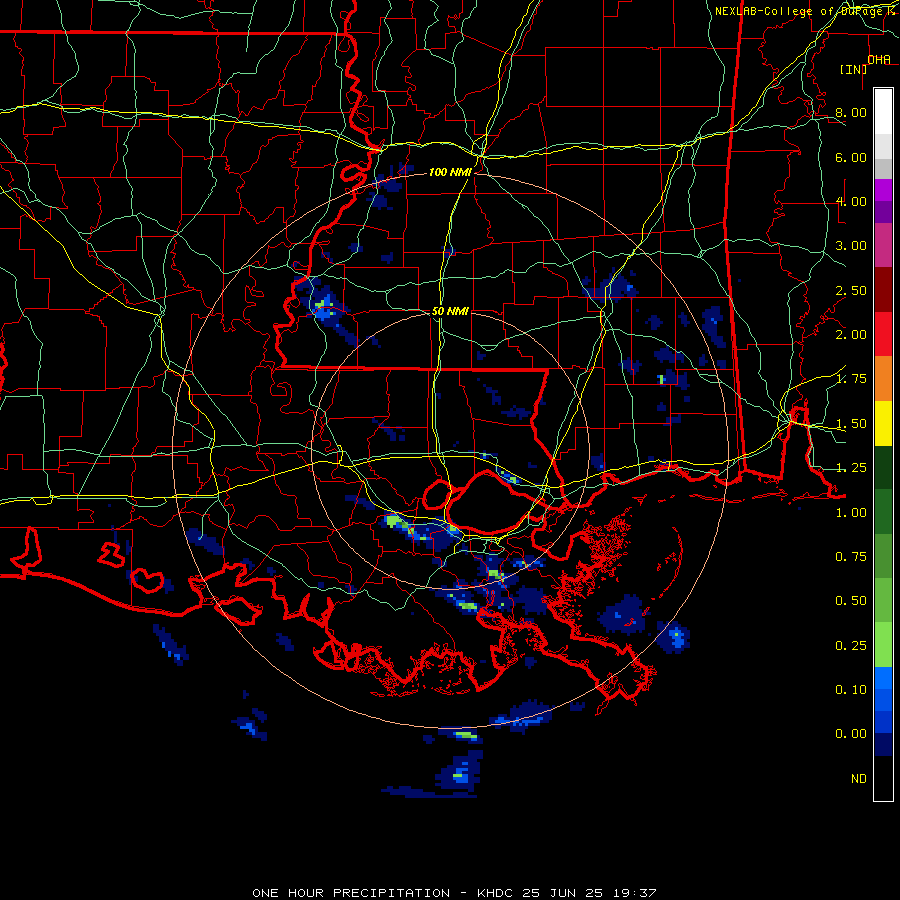Click the '4.00' legend value
The width and height of the screenshot is (900, 900).
coord(851,201)
